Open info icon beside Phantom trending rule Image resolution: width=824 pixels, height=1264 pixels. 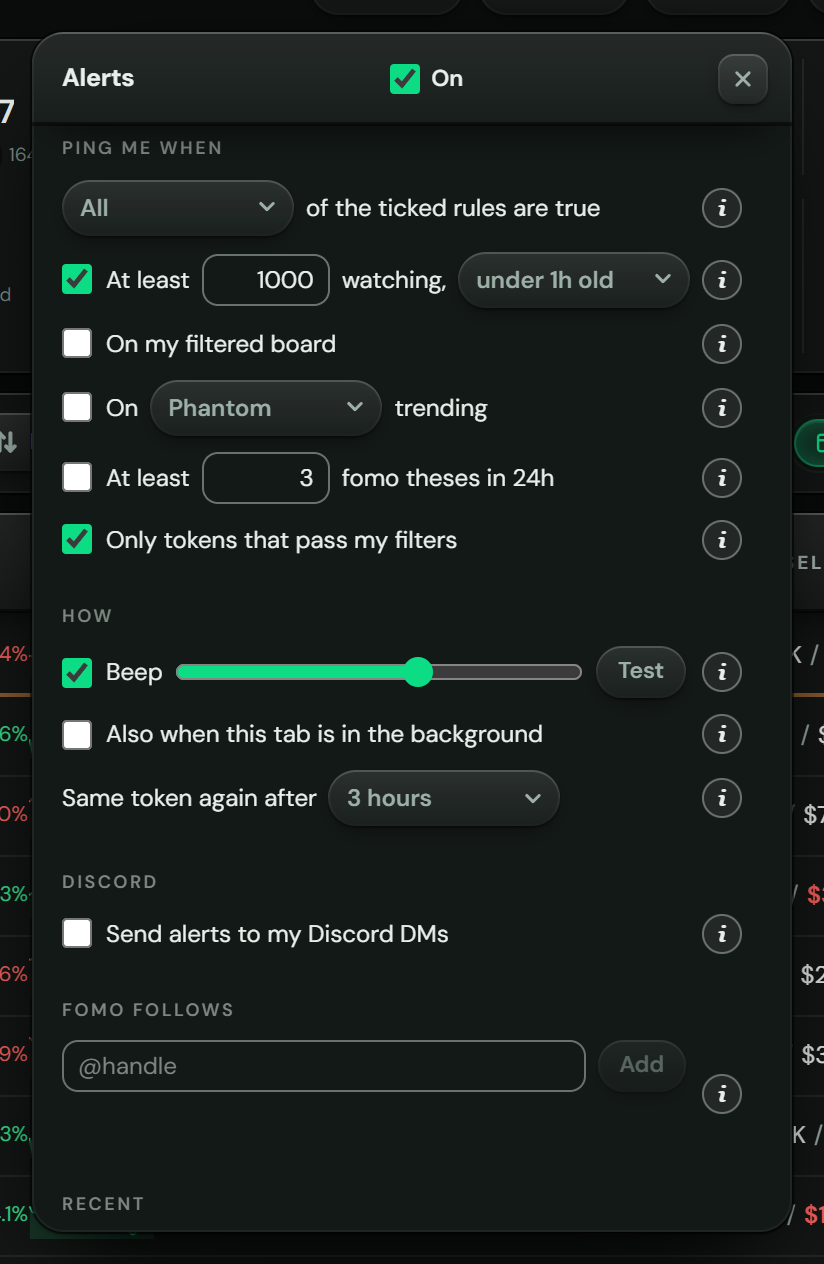click(722, 408)
